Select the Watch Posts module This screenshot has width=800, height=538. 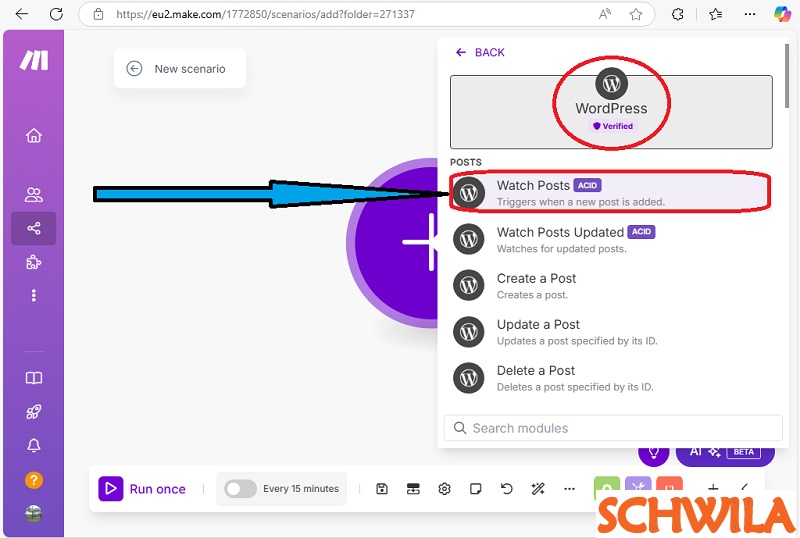(610, 192)
